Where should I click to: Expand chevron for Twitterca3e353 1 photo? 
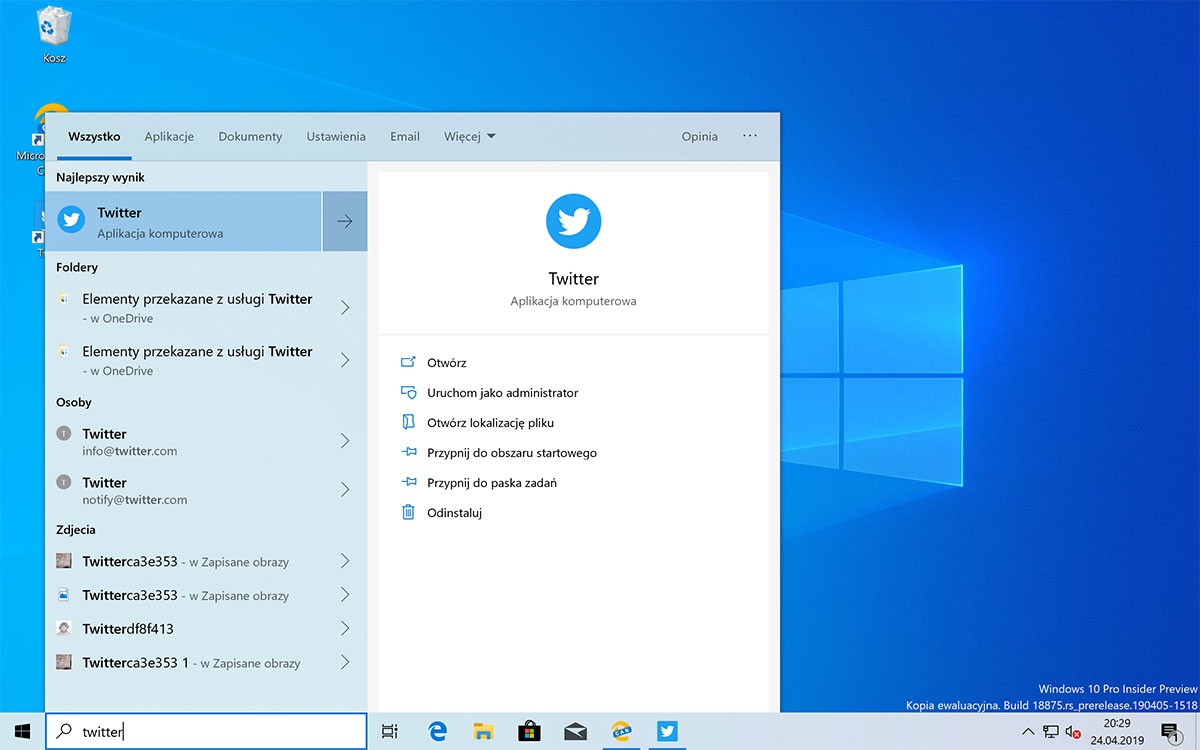coord(345,662)
